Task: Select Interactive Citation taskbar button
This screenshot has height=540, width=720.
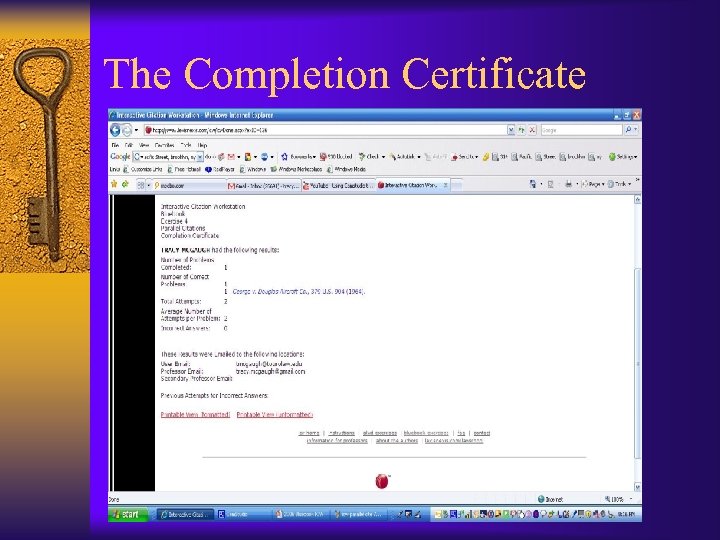Action: 185,515
